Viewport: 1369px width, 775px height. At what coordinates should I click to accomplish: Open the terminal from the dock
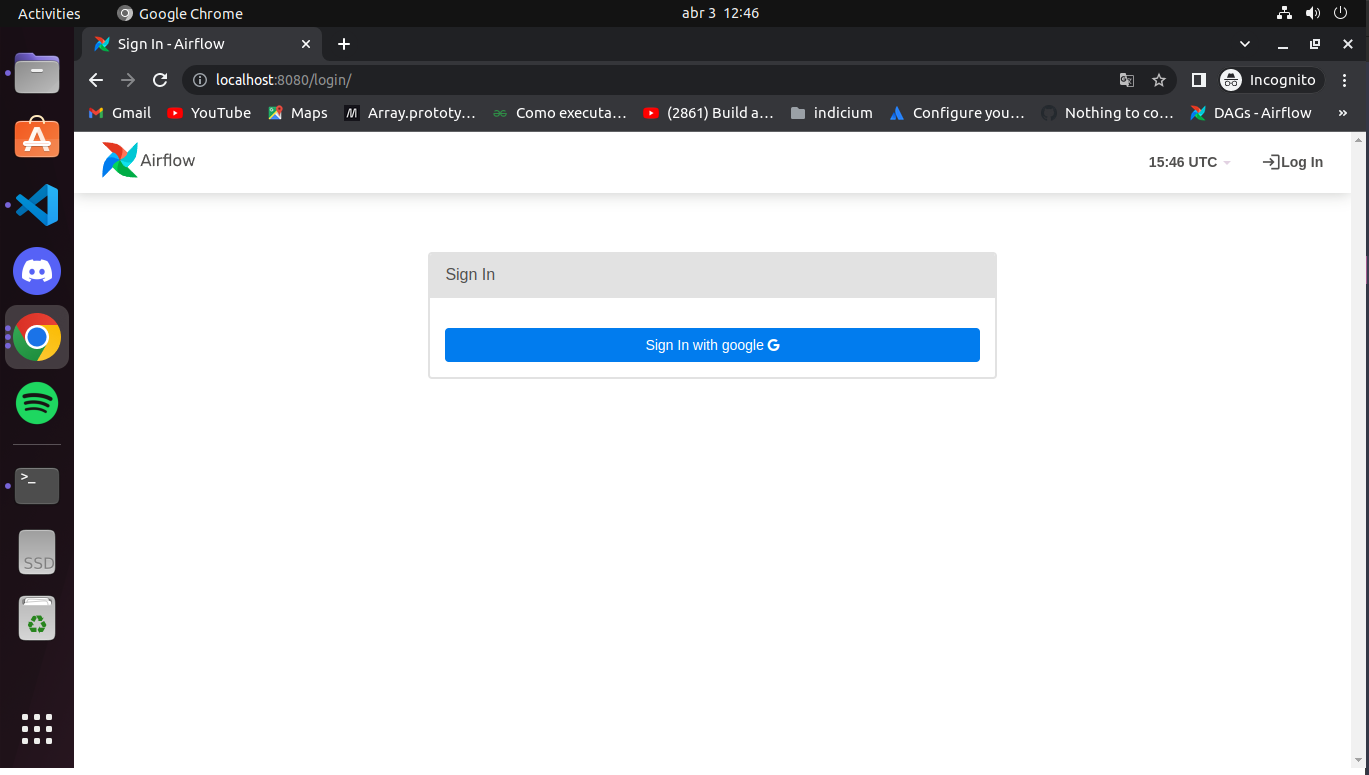pos(36,485)
